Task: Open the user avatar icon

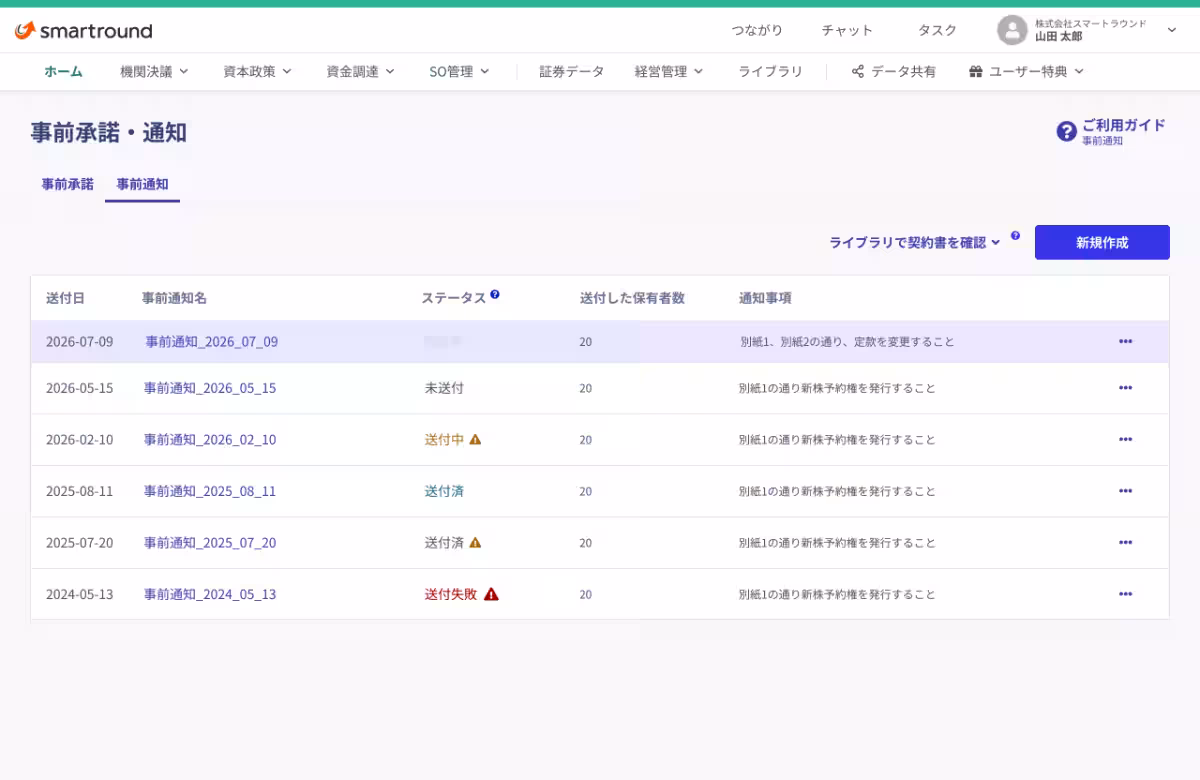Action: [x=1012, y=30]
